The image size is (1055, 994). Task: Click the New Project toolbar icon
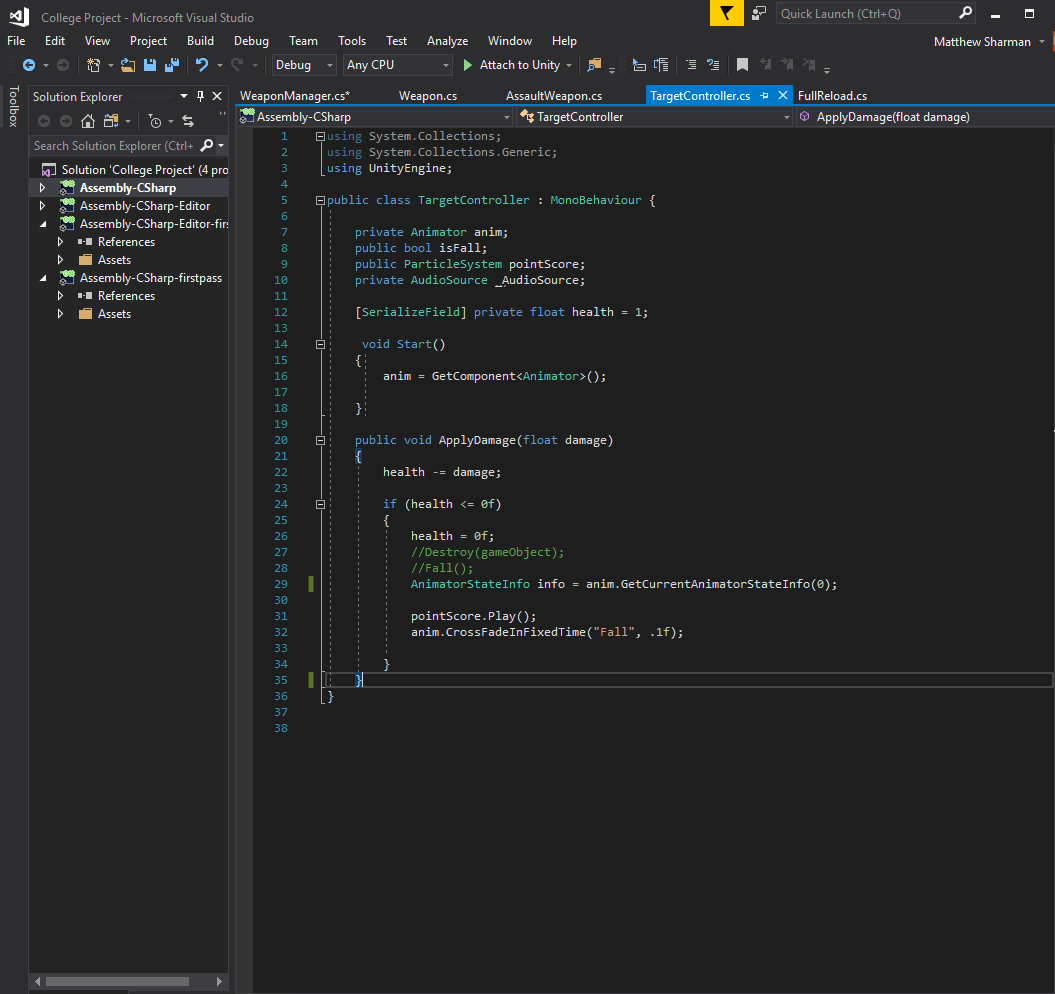click(94, 65)
